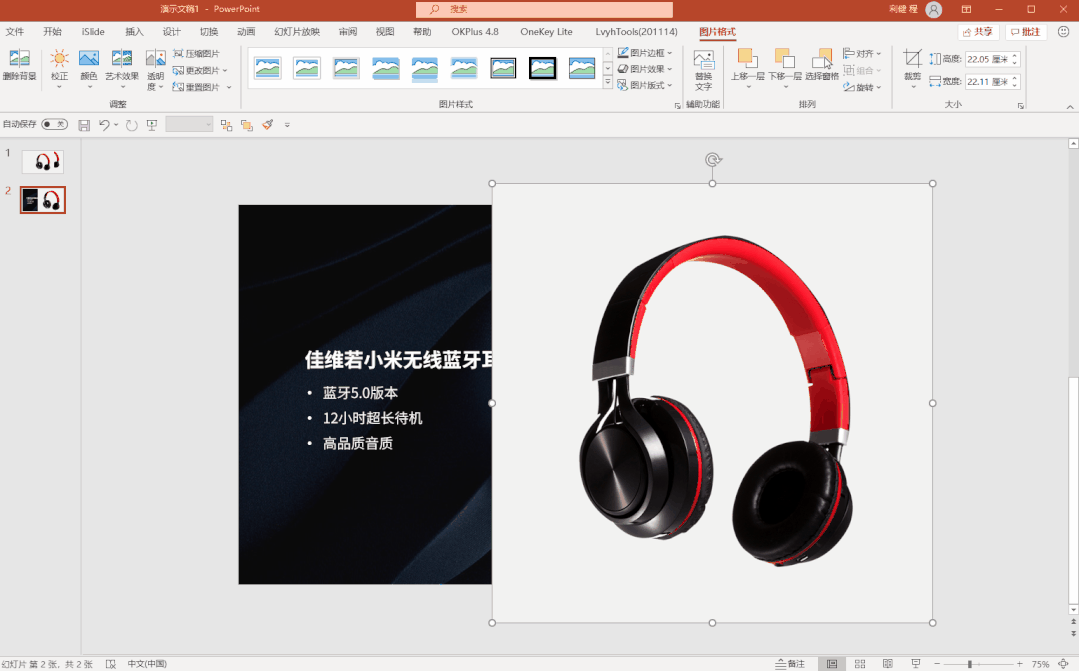This screenshot has height=671, width=1079.
Task: Click the 批注 Comments button
Action: 1025,32
